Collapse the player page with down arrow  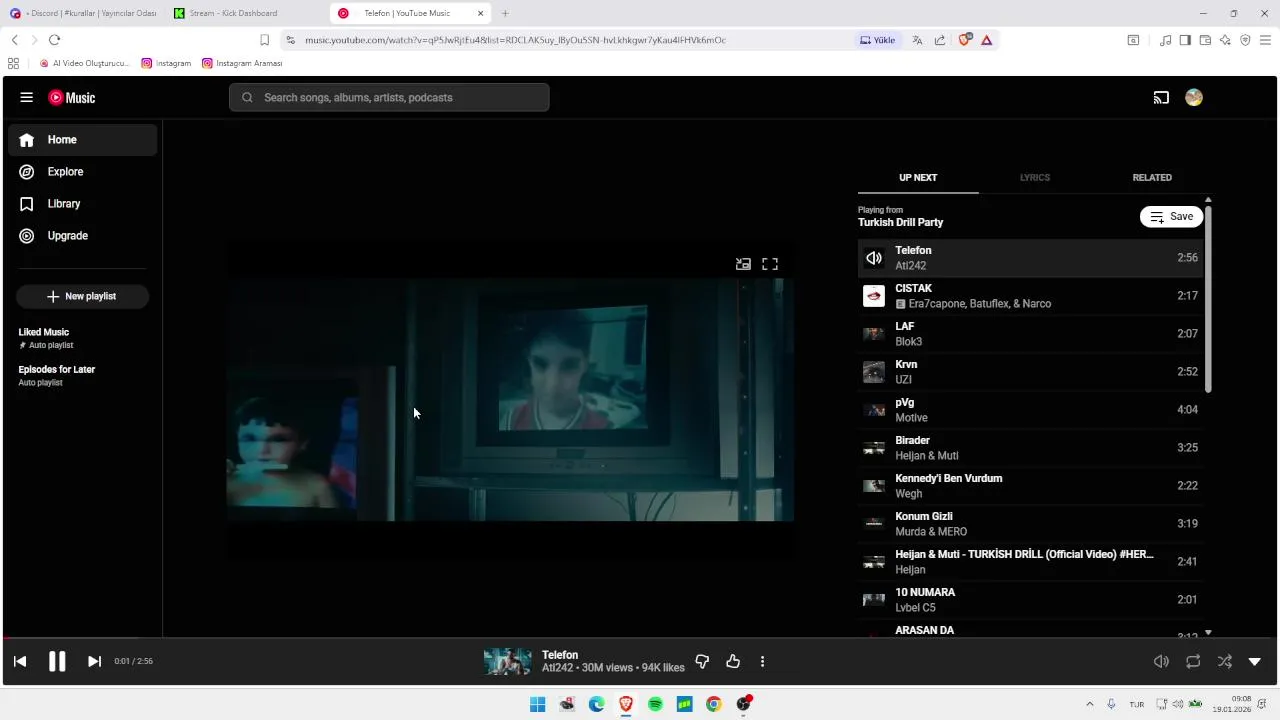coord(1255,661)
